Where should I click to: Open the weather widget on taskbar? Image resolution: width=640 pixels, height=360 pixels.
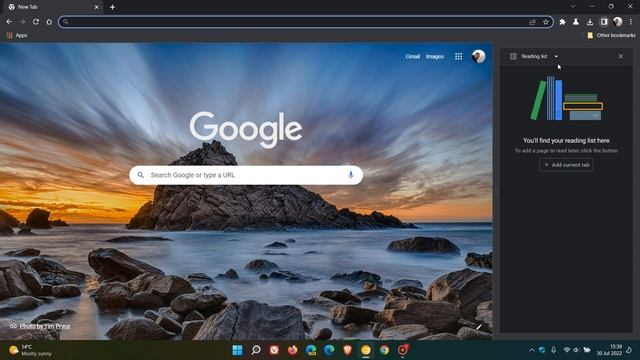tap(31, 350)
